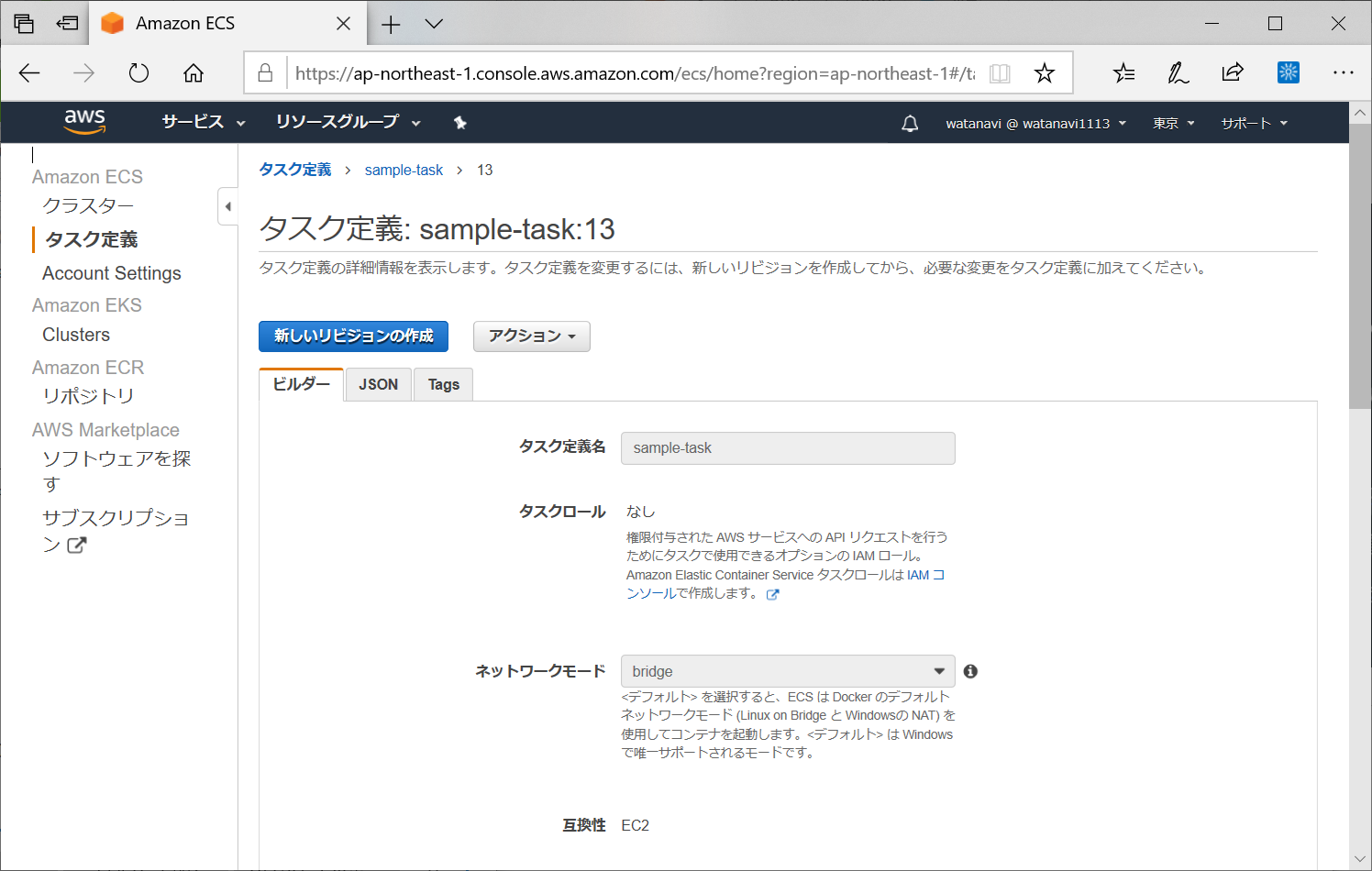Open the ネットワークモード bridge dropdown
The width and height of the screenshot is (1372, 871).
coord(788,671)
